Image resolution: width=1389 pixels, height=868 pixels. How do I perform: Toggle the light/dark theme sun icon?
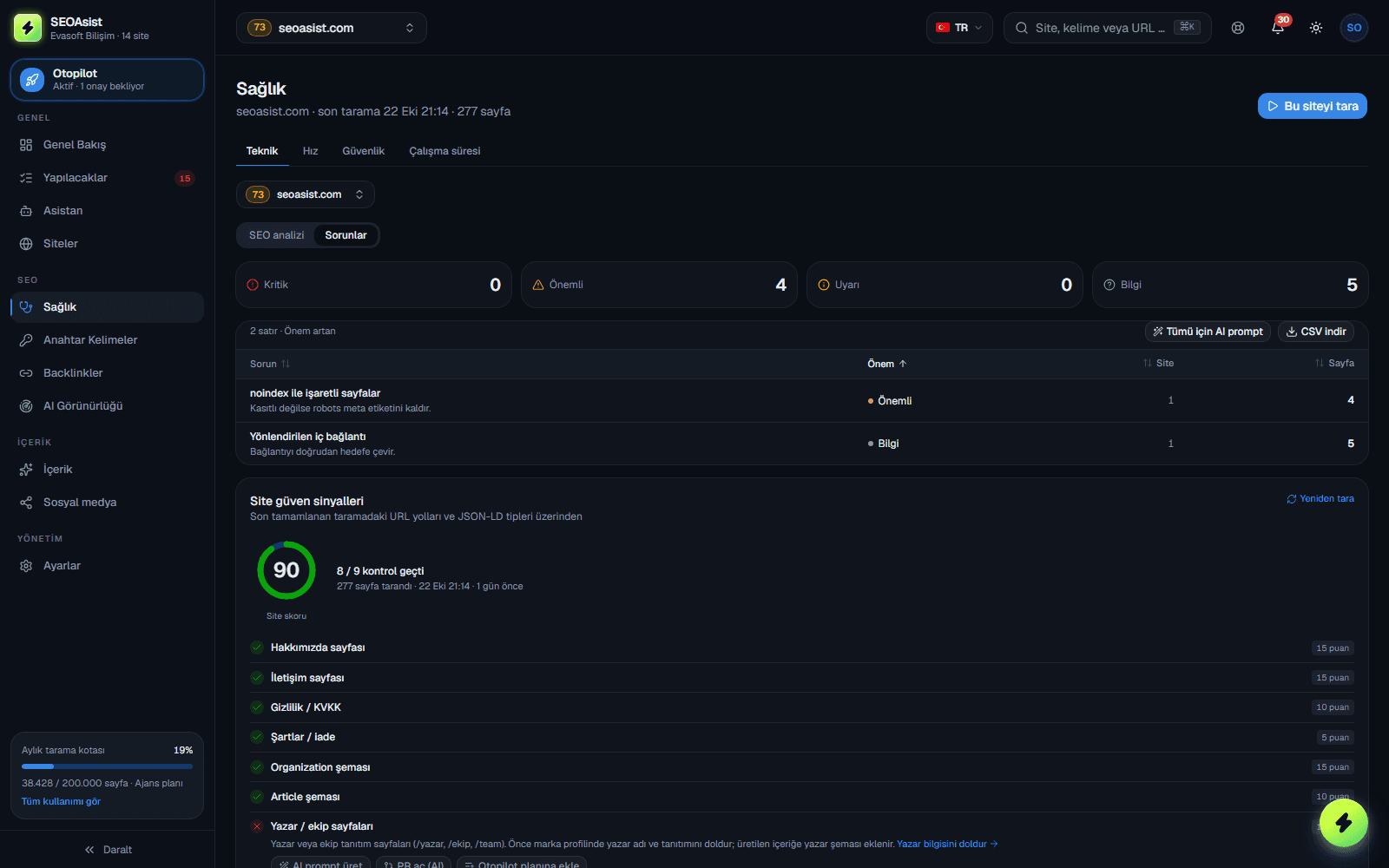pyautogui.click(x=1316, y=28)
